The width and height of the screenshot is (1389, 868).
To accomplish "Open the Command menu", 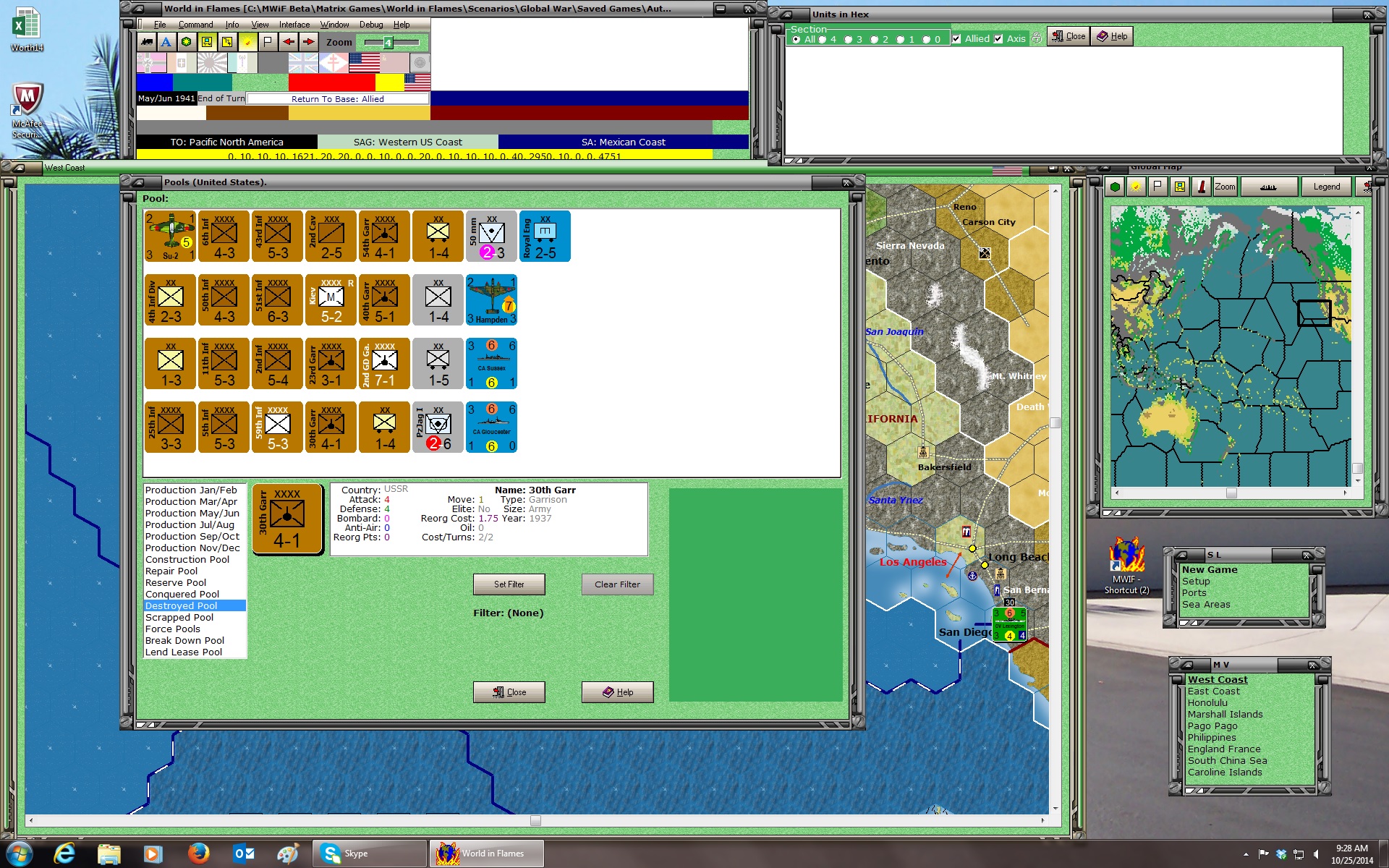I will point(195,25).
